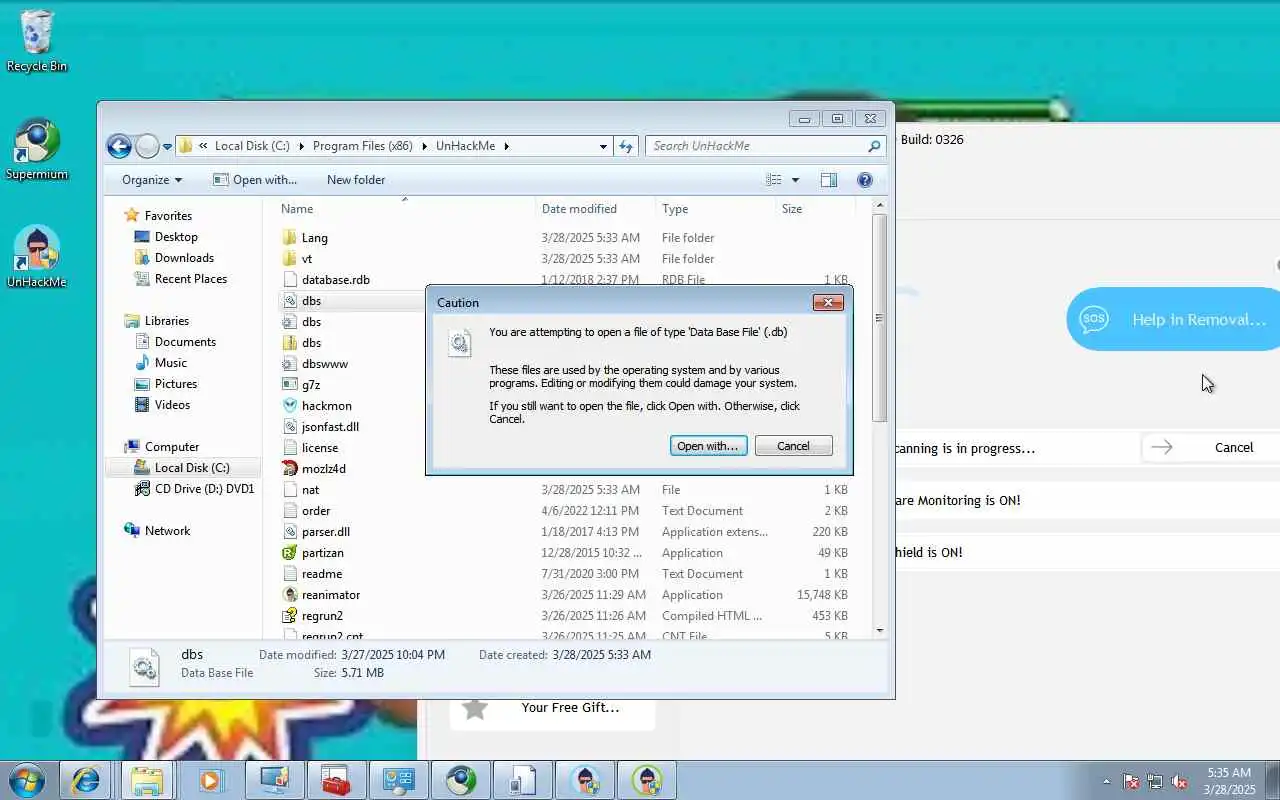This screenshot has height=800, width=1280.
Task: Click the SOS help chat icon
Action: point(1094,320)
